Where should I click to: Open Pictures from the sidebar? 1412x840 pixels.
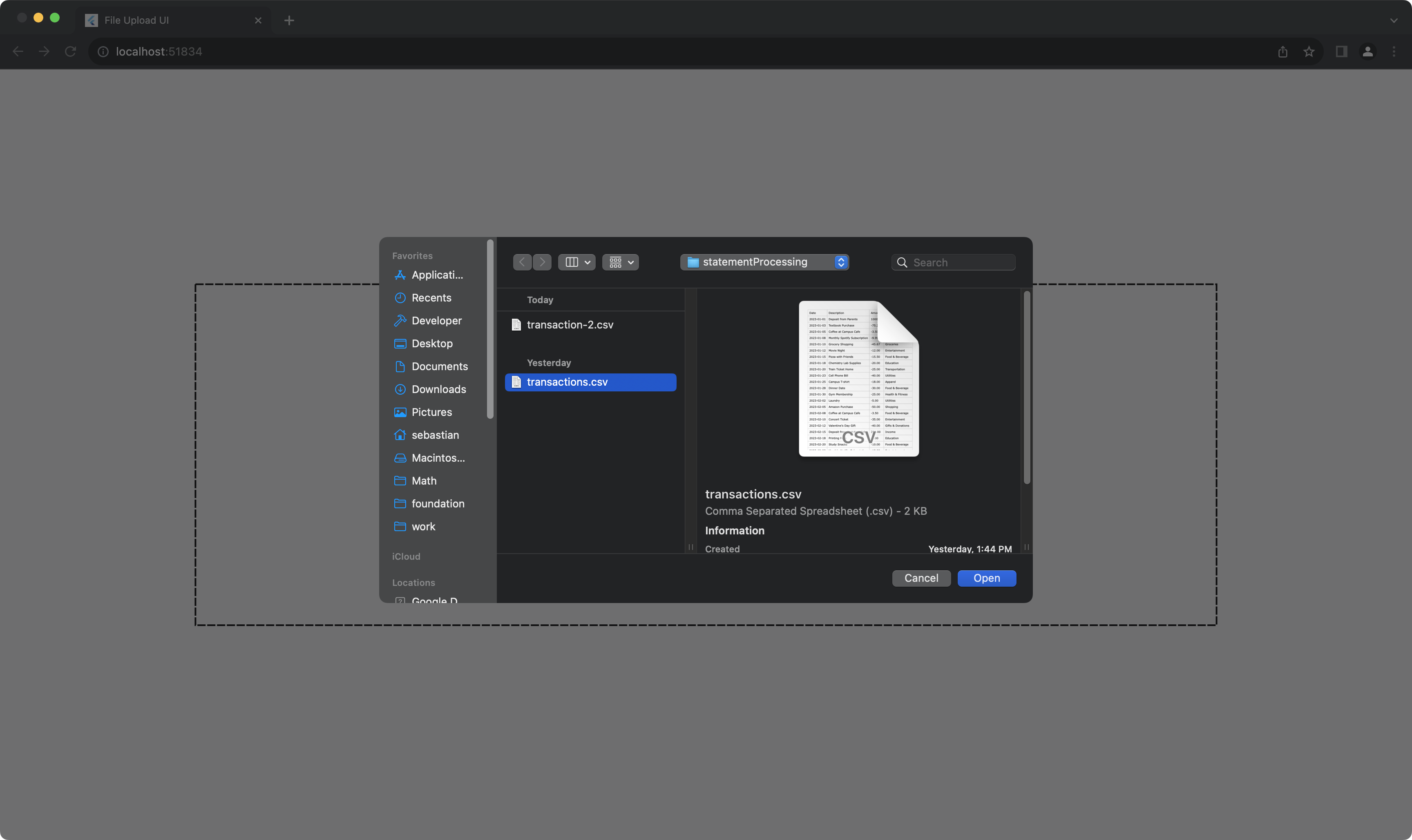pyautogui.click(x=431, y=412)
